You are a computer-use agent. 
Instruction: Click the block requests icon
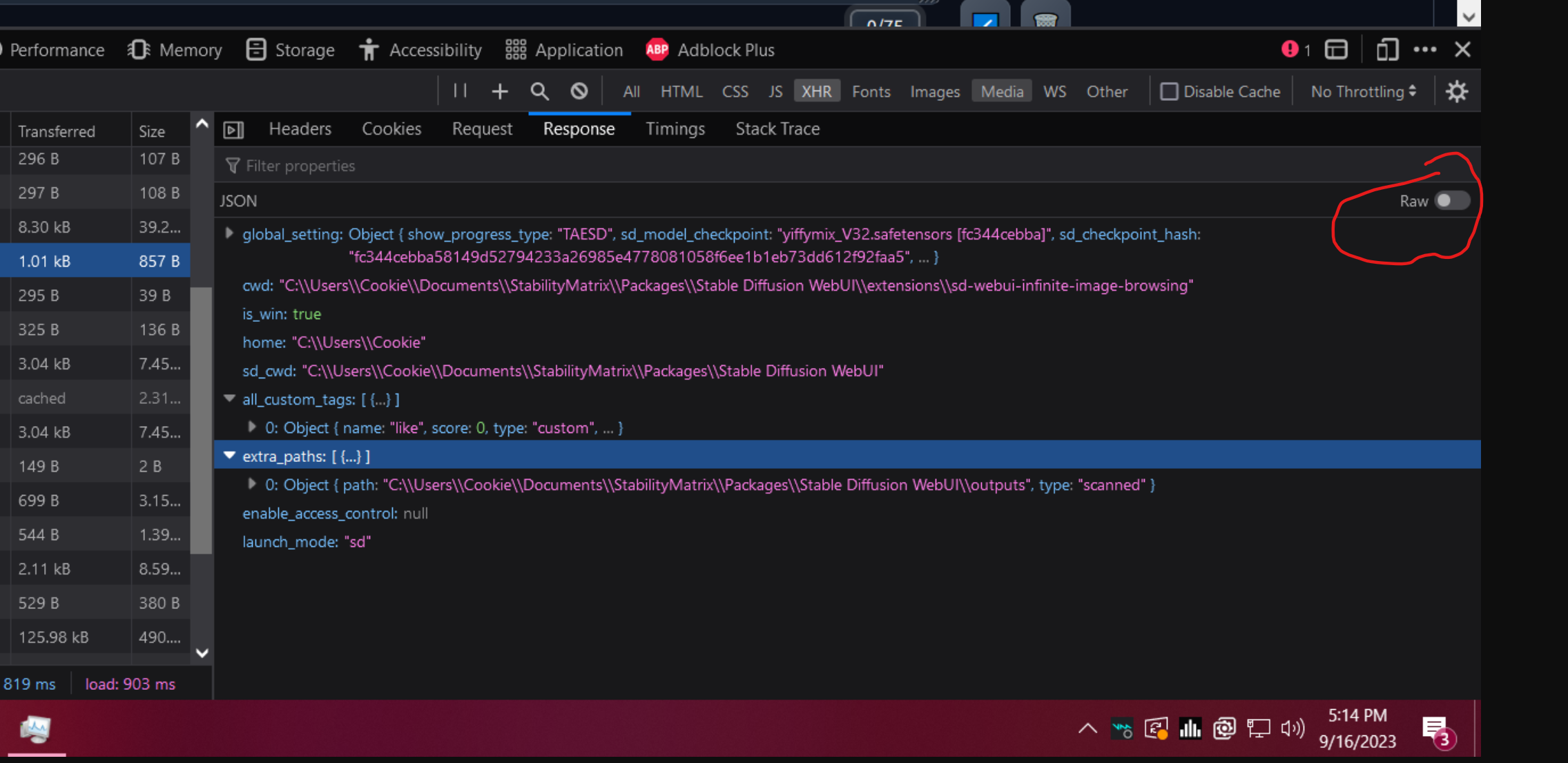[579, 90]
